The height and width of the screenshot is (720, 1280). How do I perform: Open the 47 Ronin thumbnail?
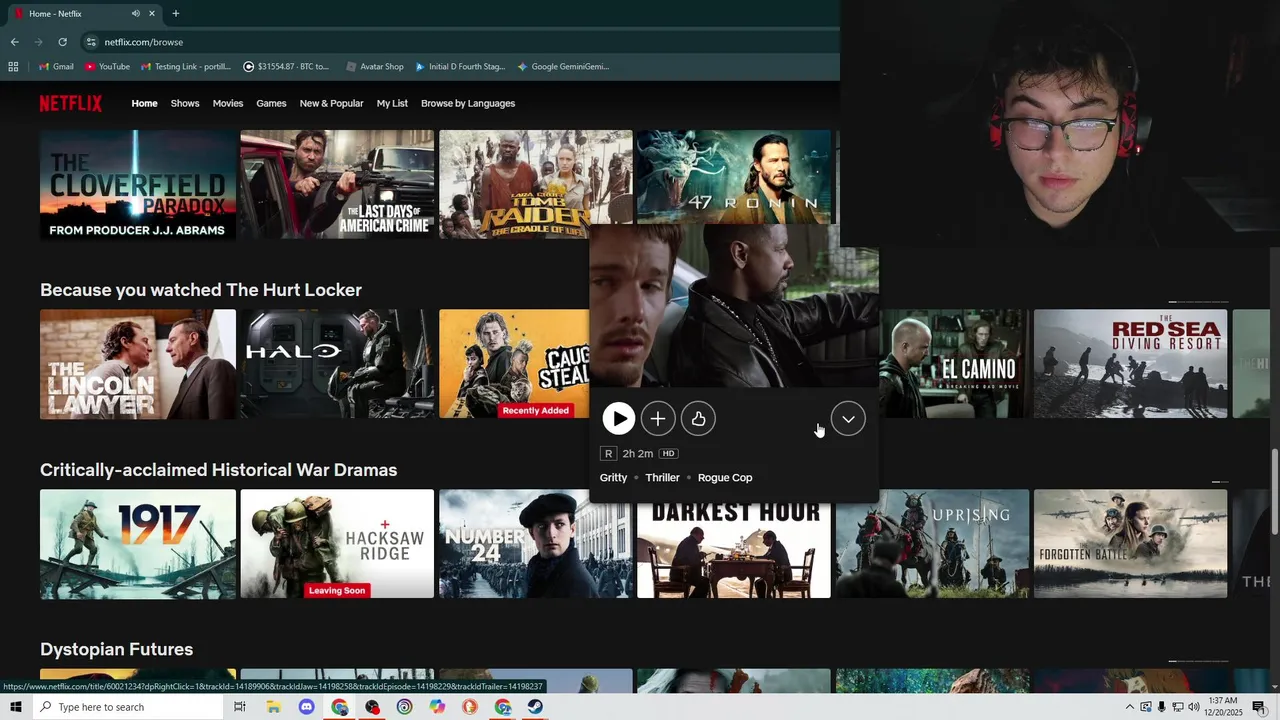[734, 177]
